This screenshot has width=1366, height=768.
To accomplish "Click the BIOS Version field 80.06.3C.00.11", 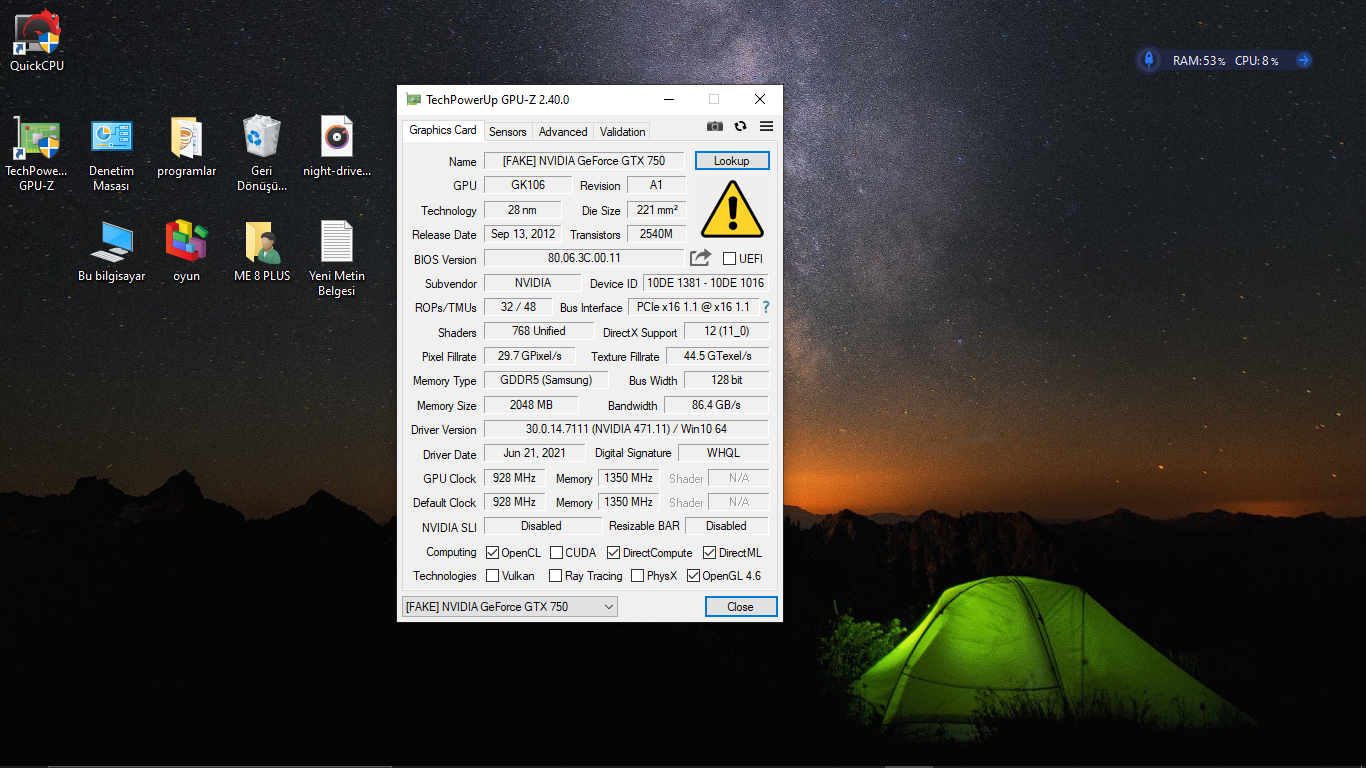I will tap(584, 258).
